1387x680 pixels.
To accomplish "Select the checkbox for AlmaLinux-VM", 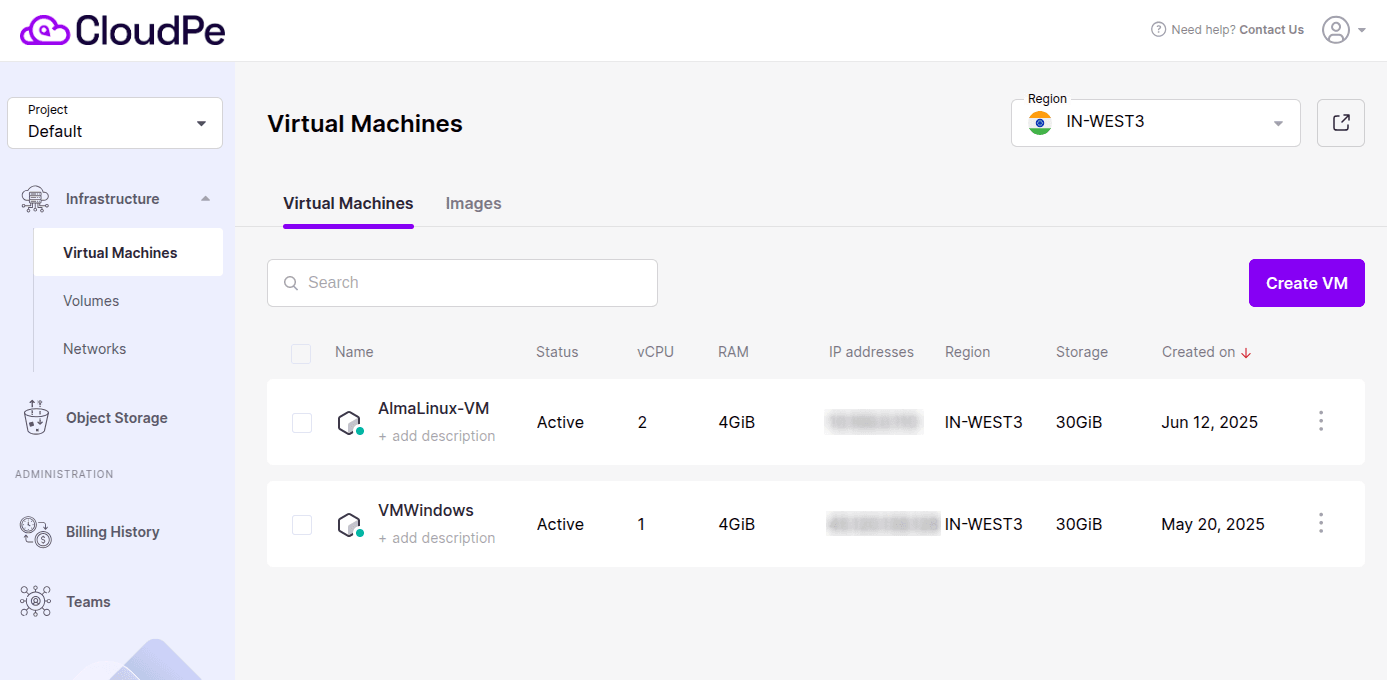I will coord(301,422).
